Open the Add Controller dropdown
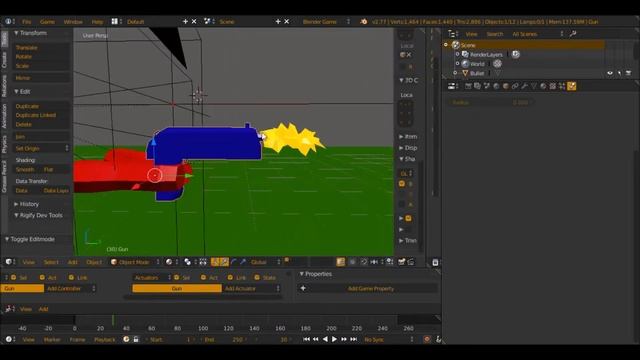The image size is (640, 360). coord(70,289)
